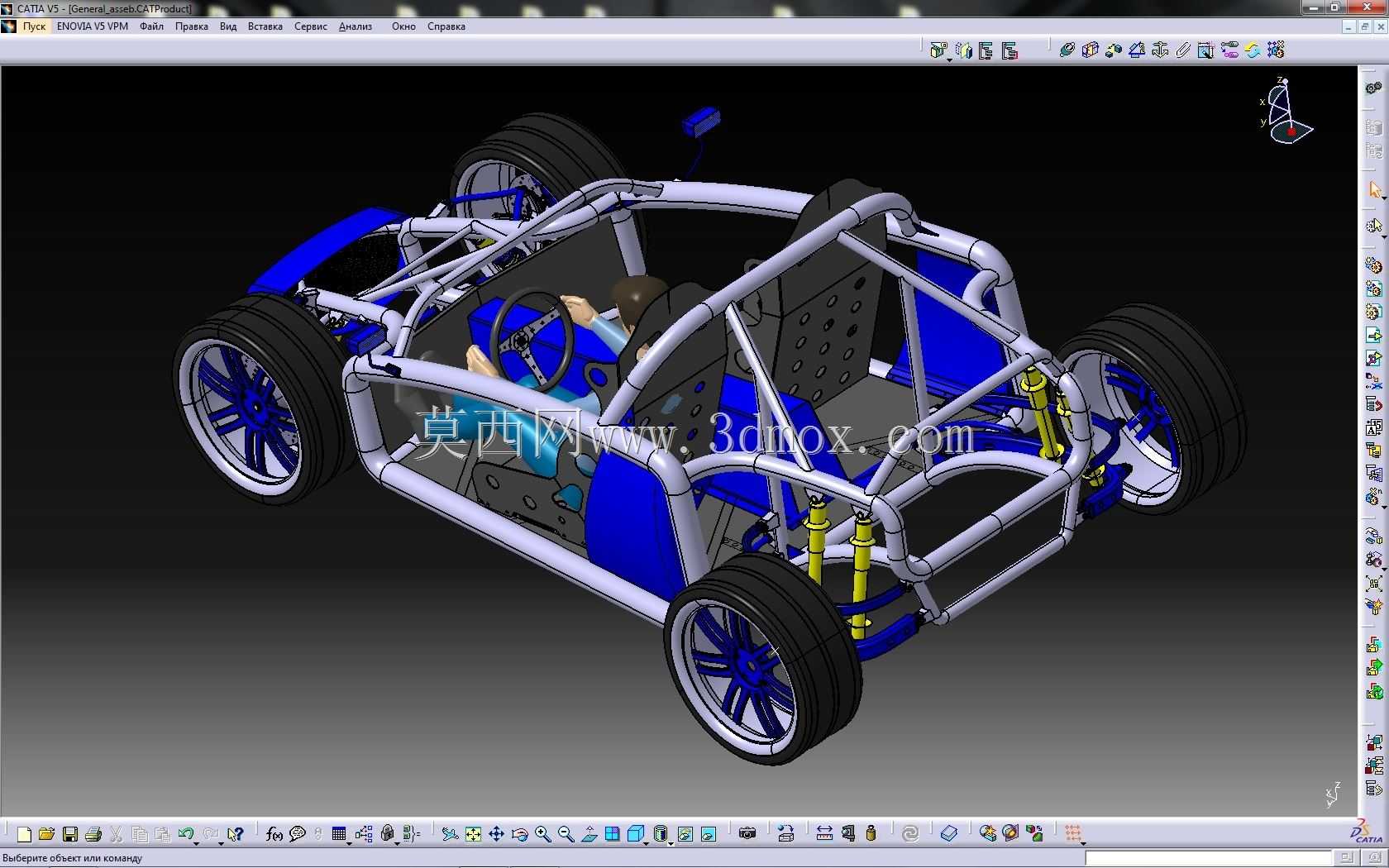Image resolution: width=1389 pixels, height=868 pixels.
Task: Open the Анализ menu
Action: [x=356, y=26]
